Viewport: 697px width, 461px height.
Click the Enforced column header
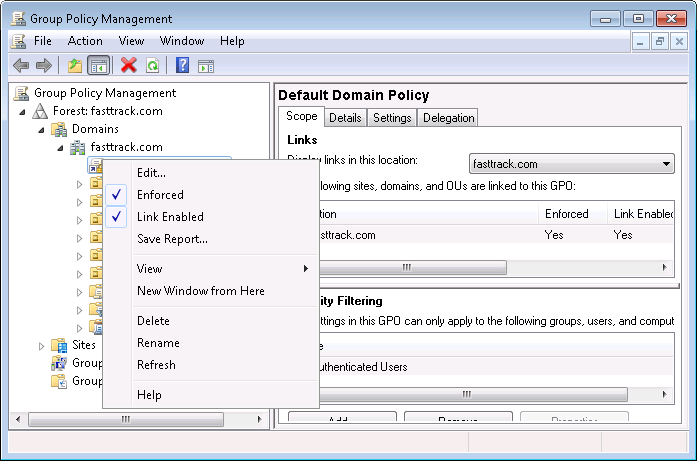pos(573,214)
